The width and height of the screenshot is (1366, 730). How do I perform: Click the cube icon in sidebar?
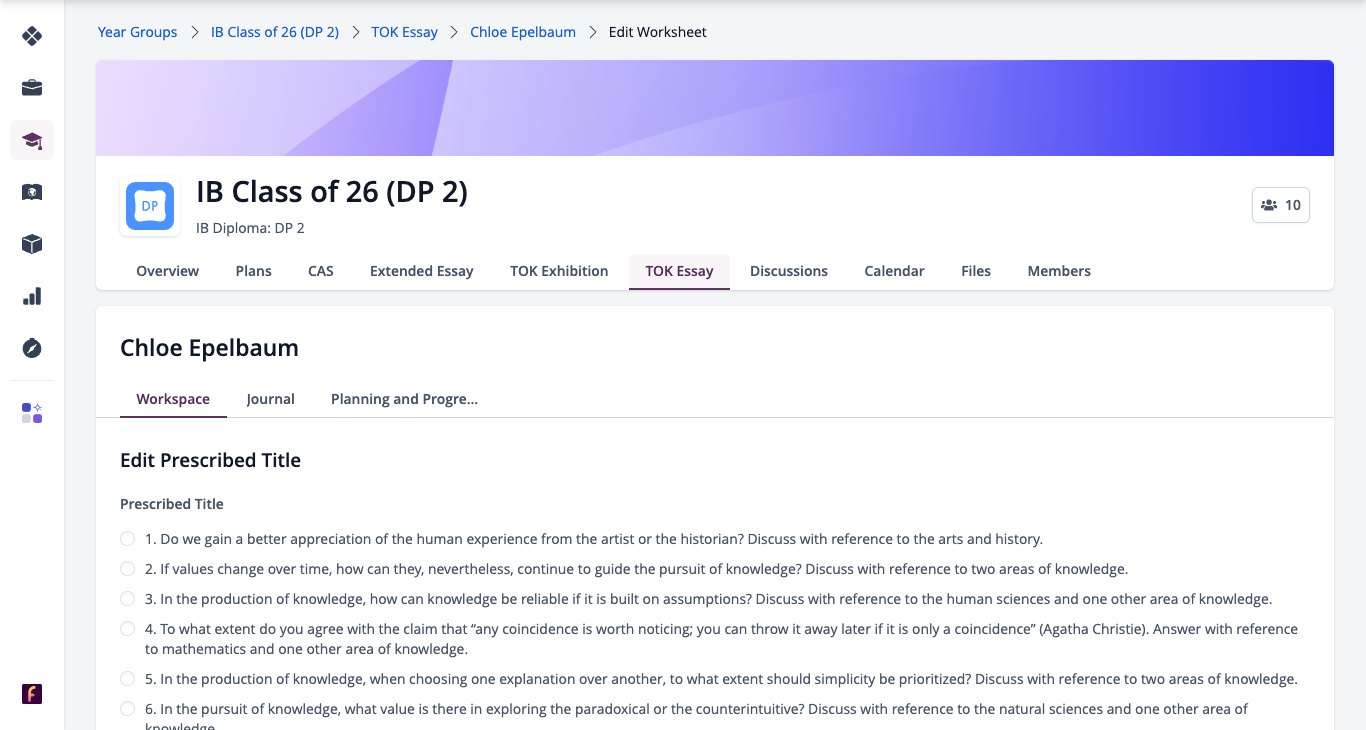32,244
